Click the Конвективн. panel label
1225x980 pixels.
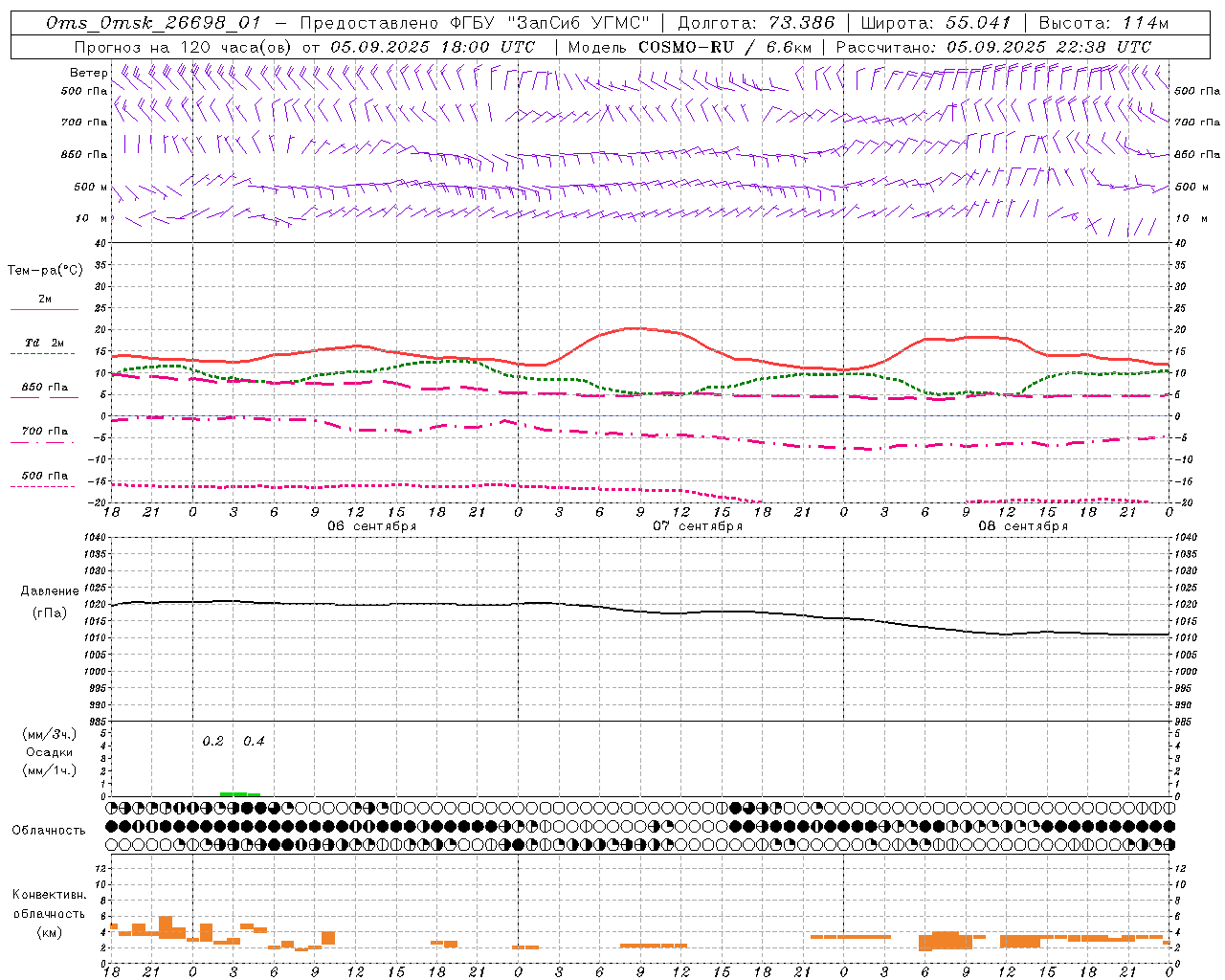pos(50,895)
